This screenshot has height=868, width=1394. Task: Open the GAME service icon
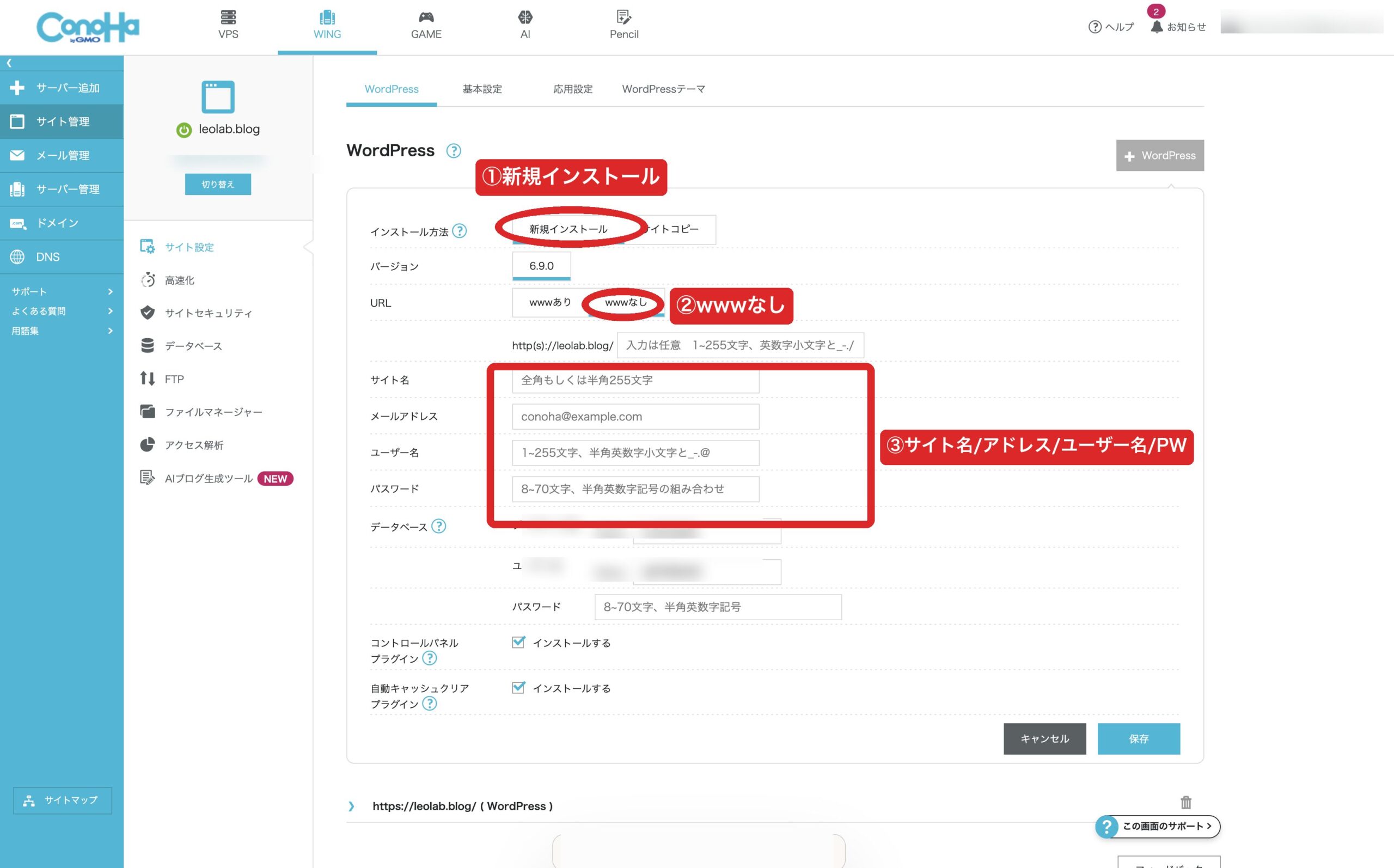[x=426, y=25]
